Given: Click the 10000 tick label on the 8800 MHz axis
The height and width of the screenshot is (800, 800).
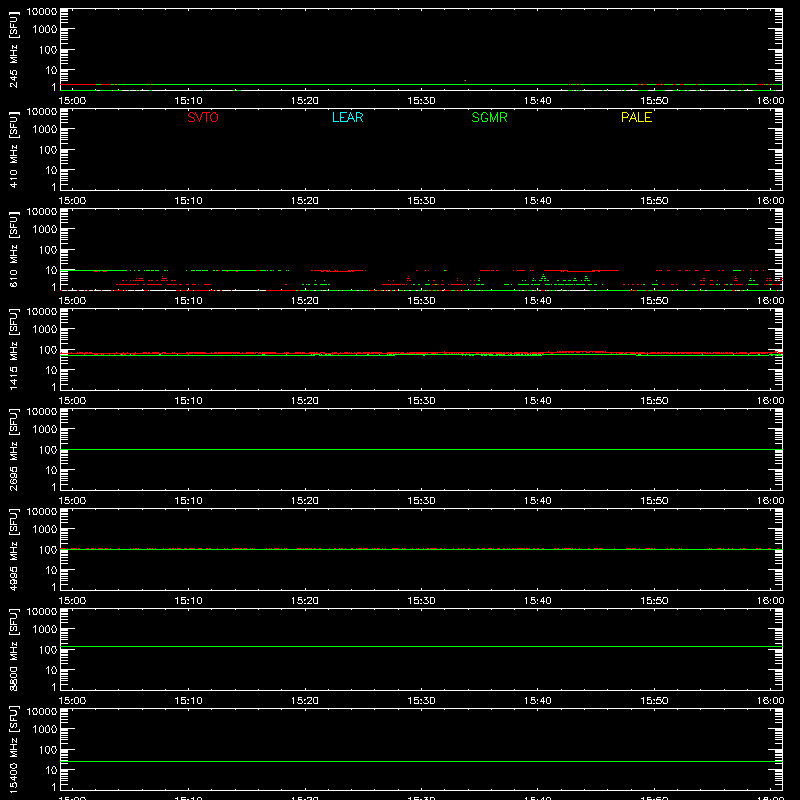Looking at the screenshot, I should [42, 612].
